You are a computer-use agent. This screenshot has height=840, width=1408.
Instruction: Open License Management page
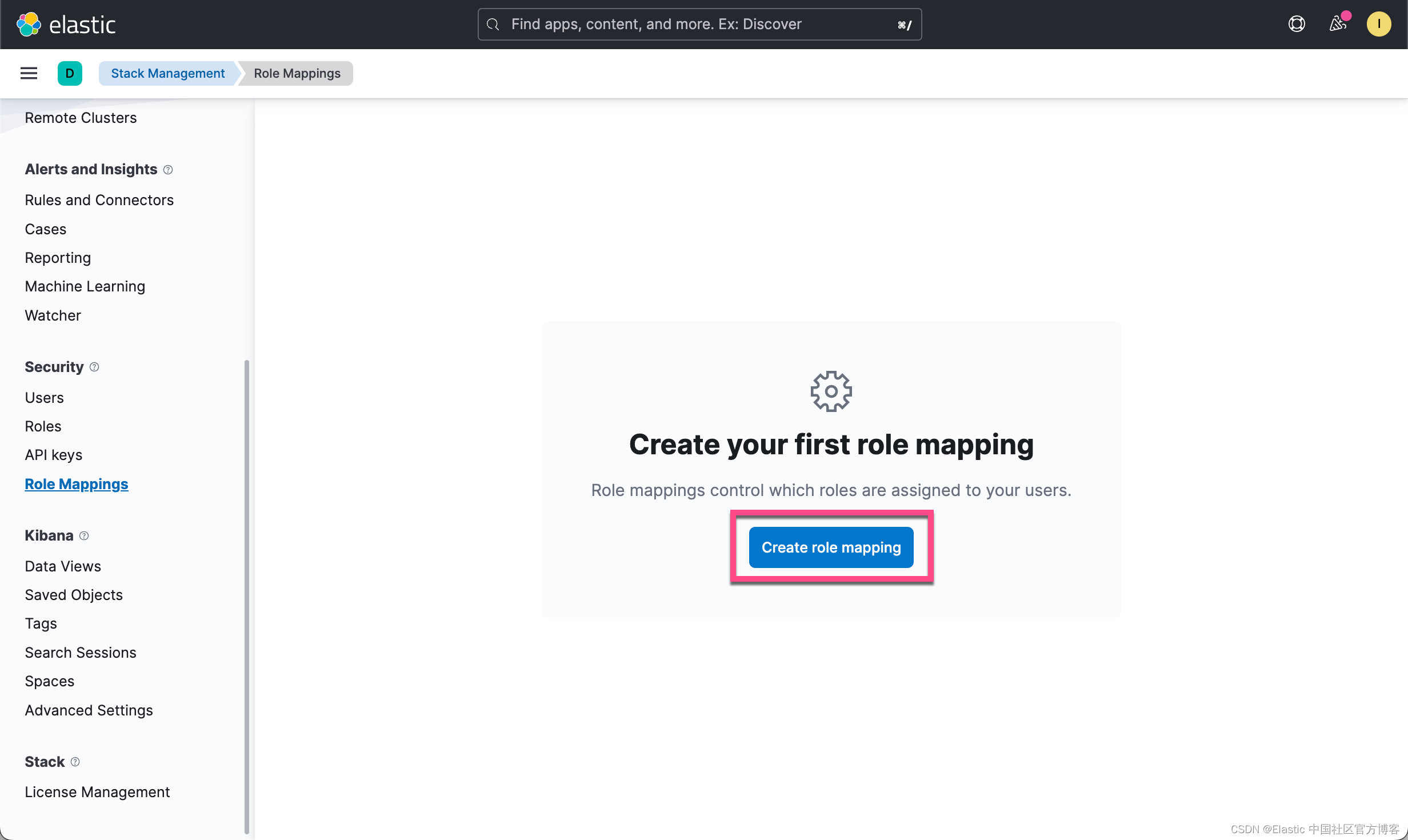click(x=97, y=792)
